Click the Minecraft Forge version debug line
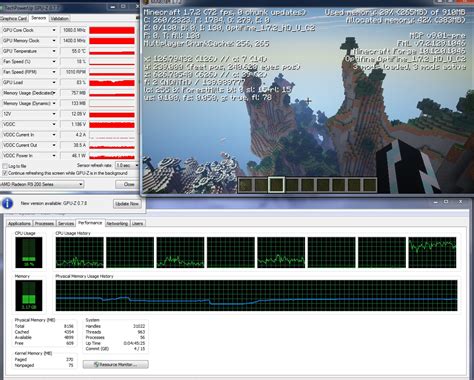474x380 pixels. [409, 51]
